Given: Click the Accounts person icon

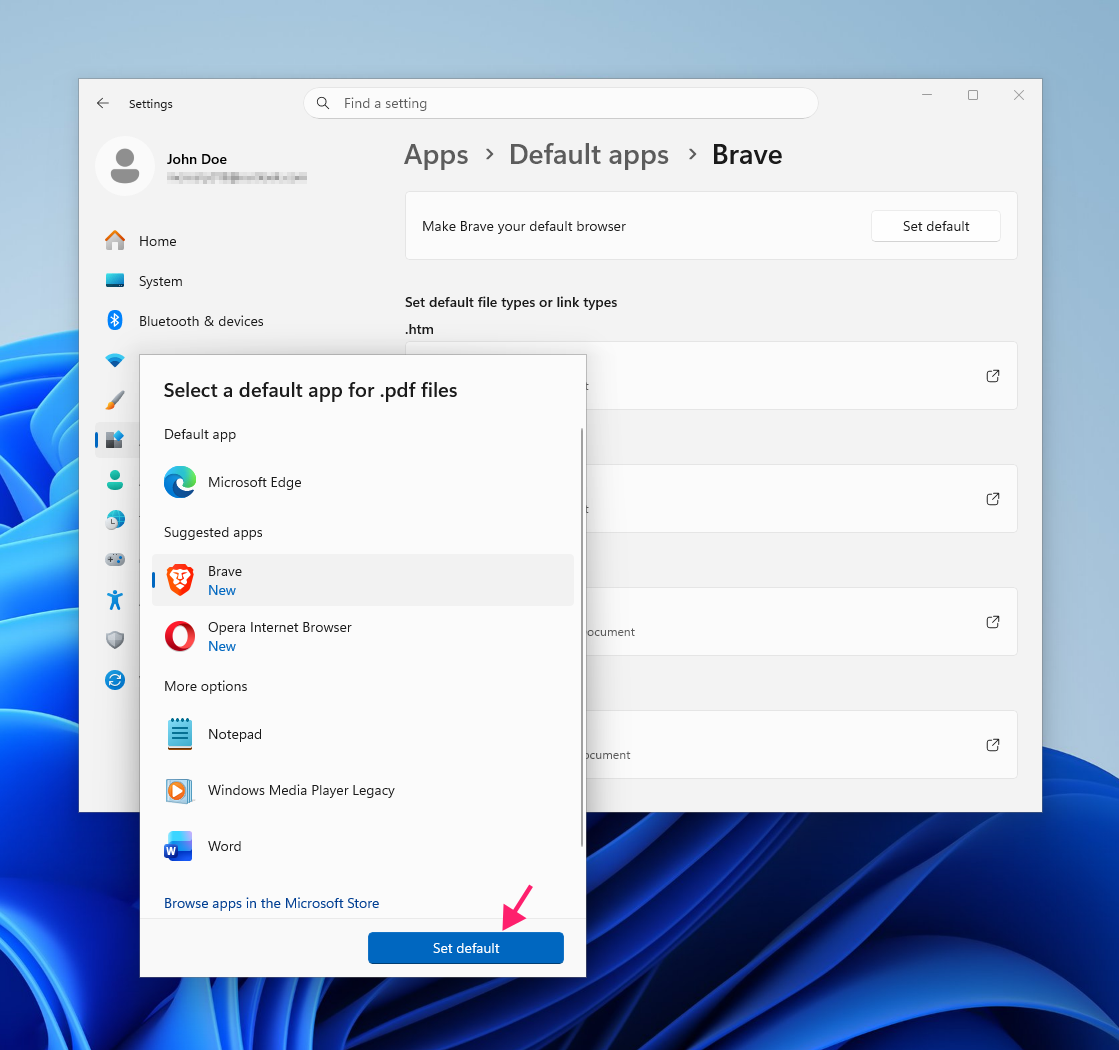Looking at the screenshot, I should (115, 480).
